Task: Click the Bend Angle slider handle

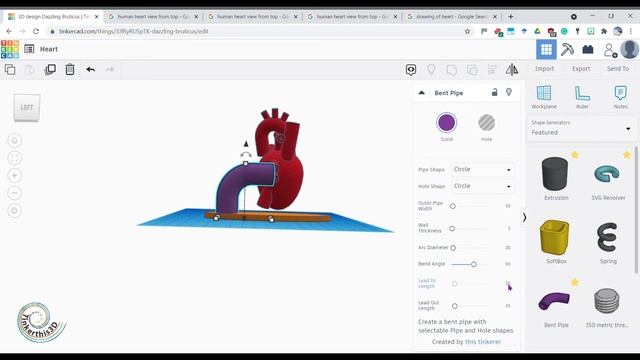Action: (473, 264)
